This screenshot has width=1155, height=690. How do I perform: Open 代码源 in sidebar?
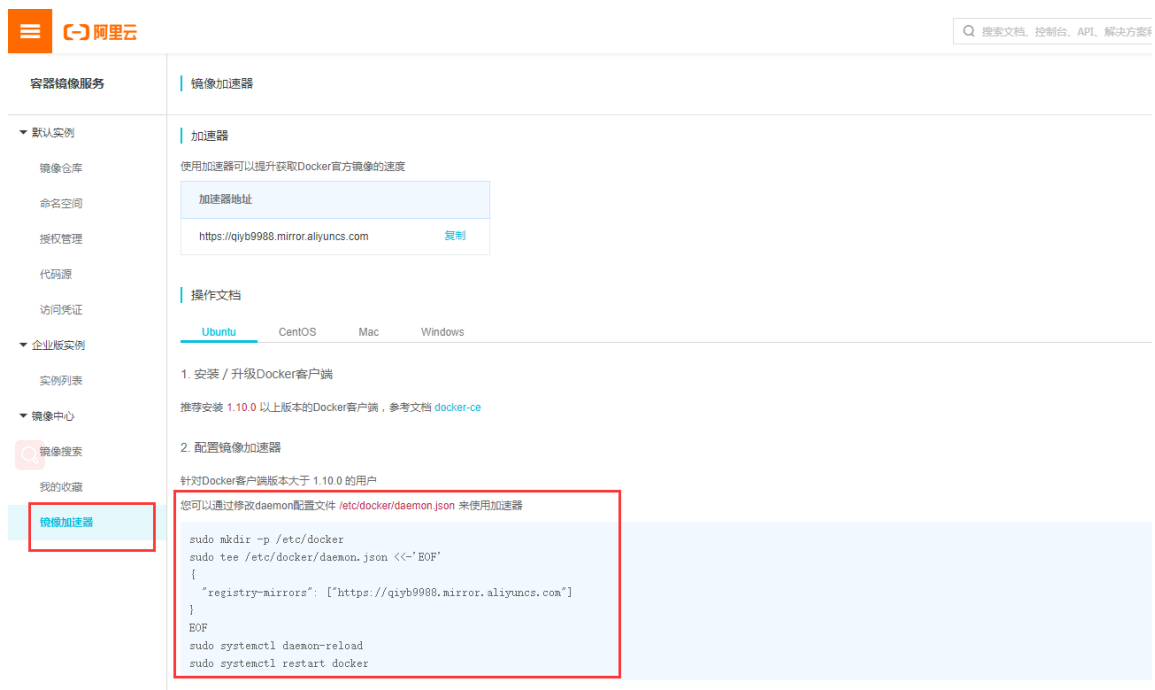56,274
